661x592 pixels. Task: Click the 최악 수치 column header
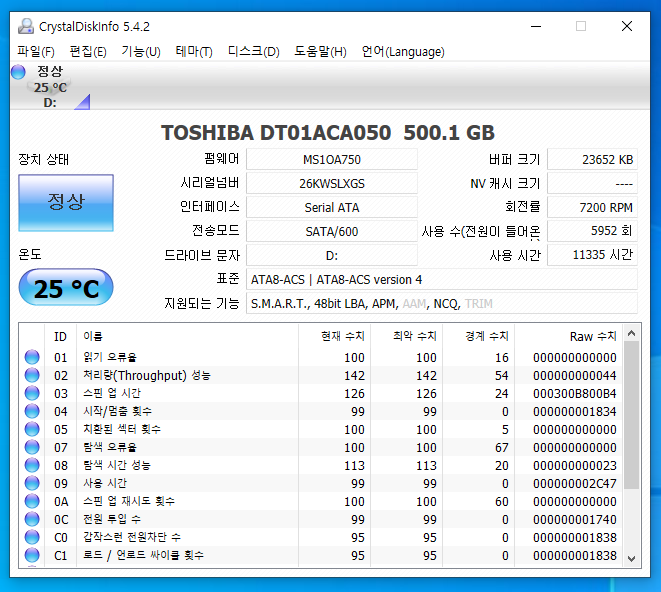pos(406,336)
